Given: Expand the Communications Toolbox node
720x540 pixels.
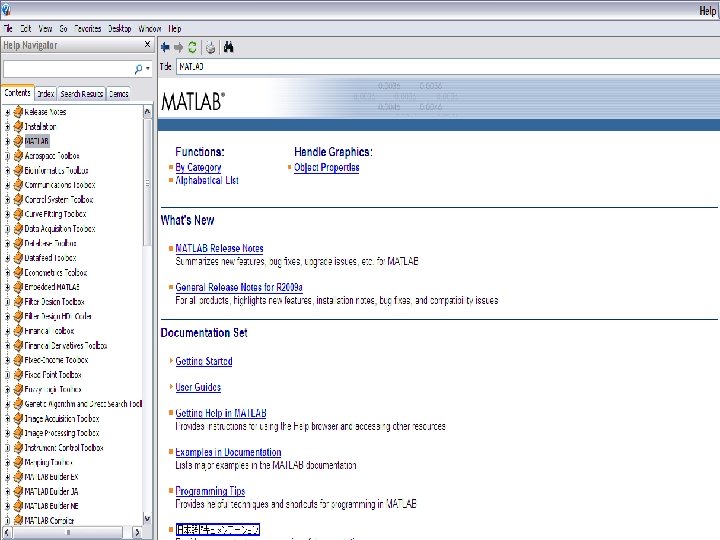Looking at the screenshot, I should point(7,185).
